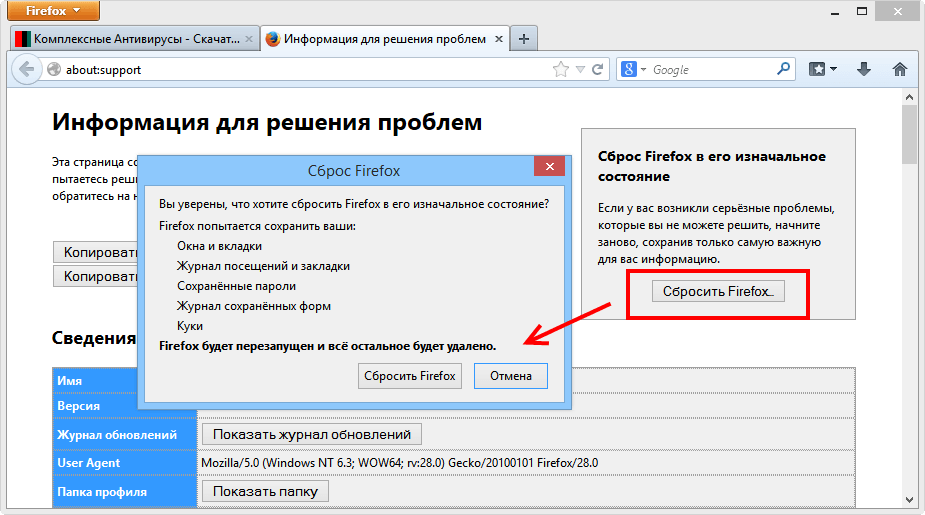Click the Версия row label
Screen dimensions: 925x515
coord(78,406)
